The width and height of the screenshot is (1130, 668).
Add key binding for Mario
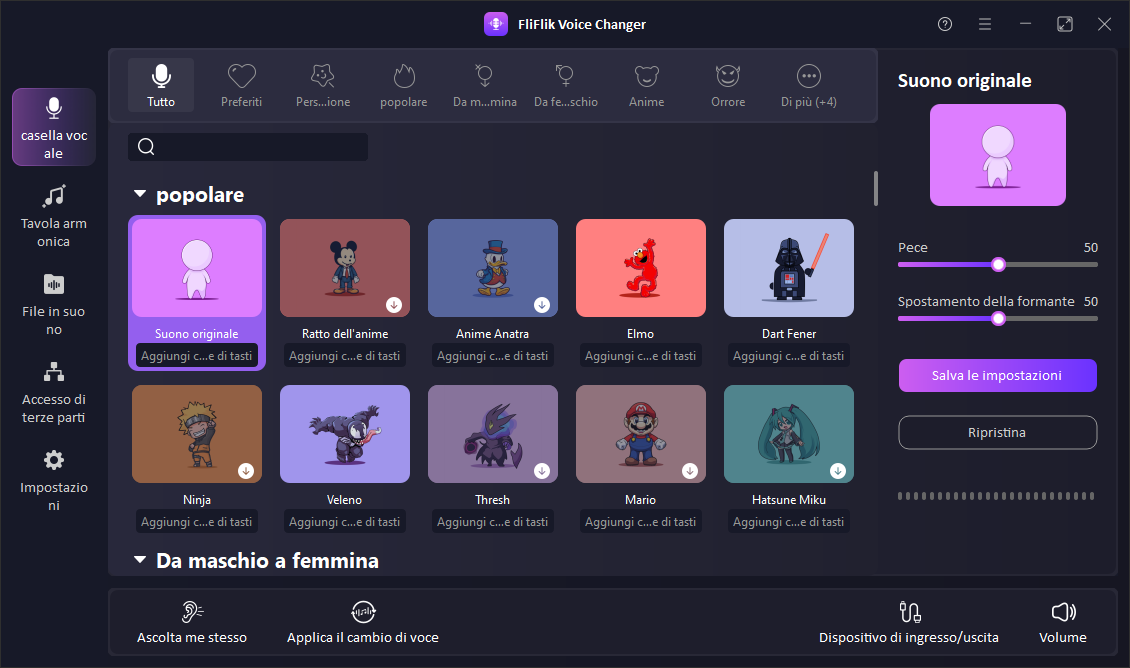pyautogui.click(x=641, y=522)
